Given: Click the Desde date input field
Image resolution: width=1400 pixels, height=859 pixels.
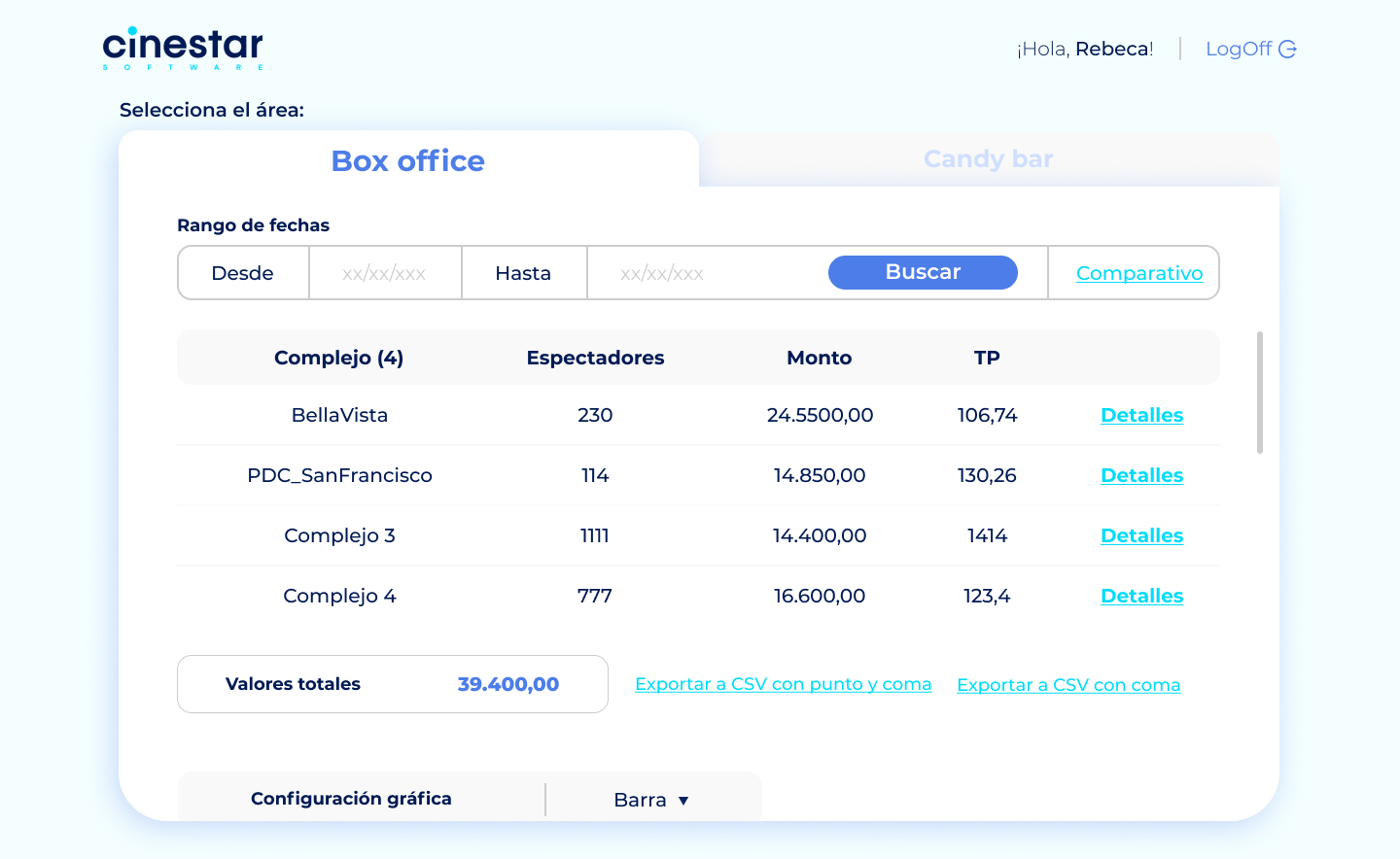Looking at the screenshot, I should point(385,273).
